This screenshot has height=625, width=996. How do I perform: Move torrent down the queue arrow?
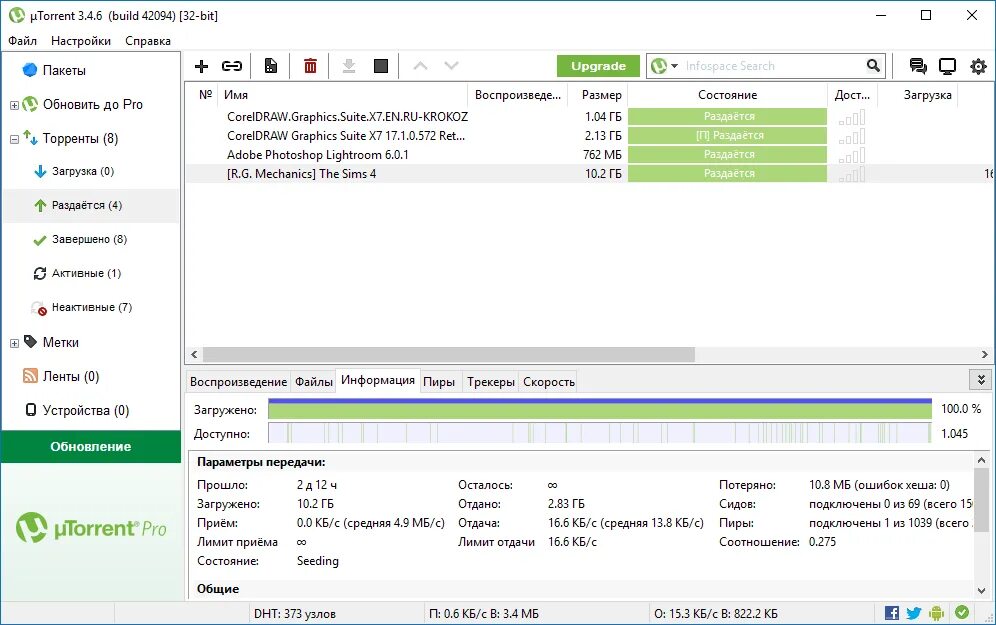pos(452,65)
